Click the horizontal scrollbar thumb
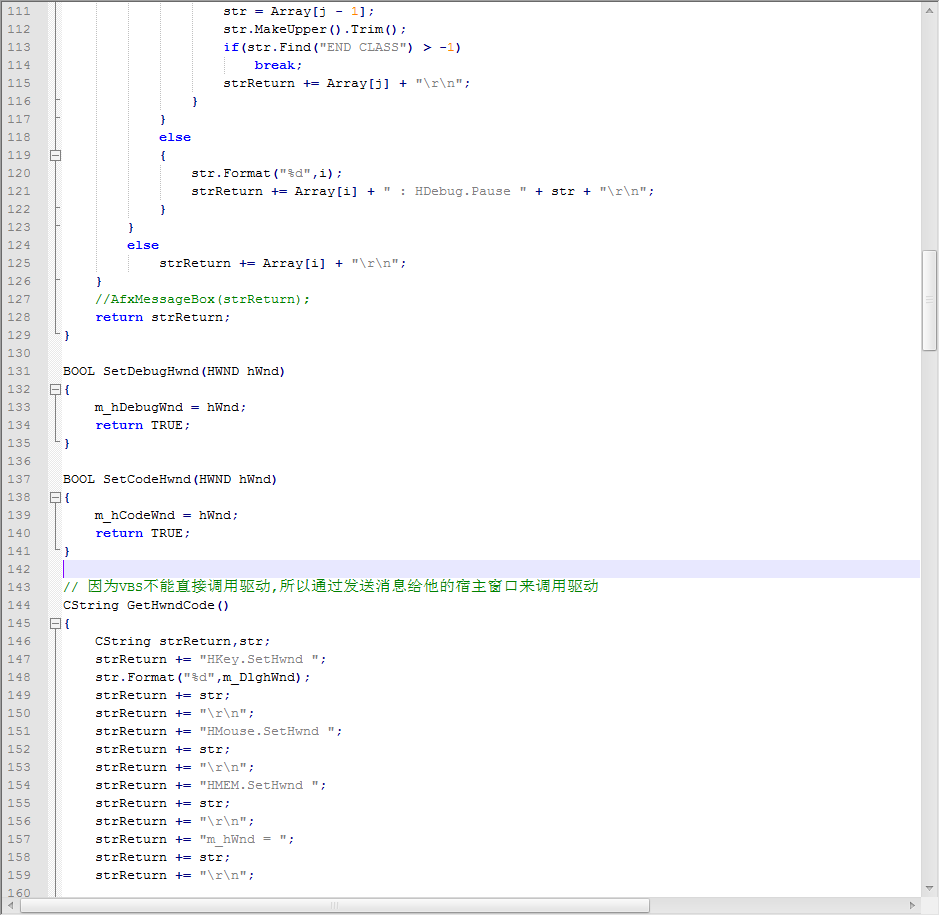940x916 pixels. pyautogui.click(x=335, y=905)
